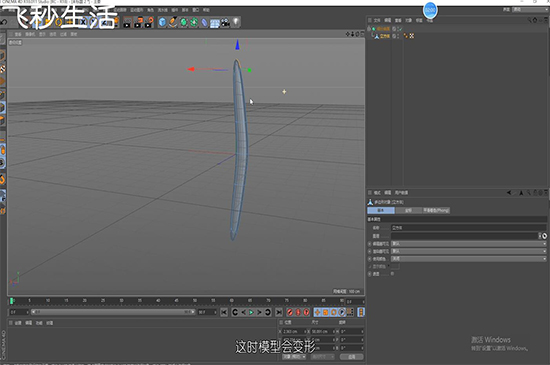The height and width of the screenshot is (365, 550).
Task: Toggle Keyframe Selection red button
Action: pyautogui.click(x=307, y=312)
